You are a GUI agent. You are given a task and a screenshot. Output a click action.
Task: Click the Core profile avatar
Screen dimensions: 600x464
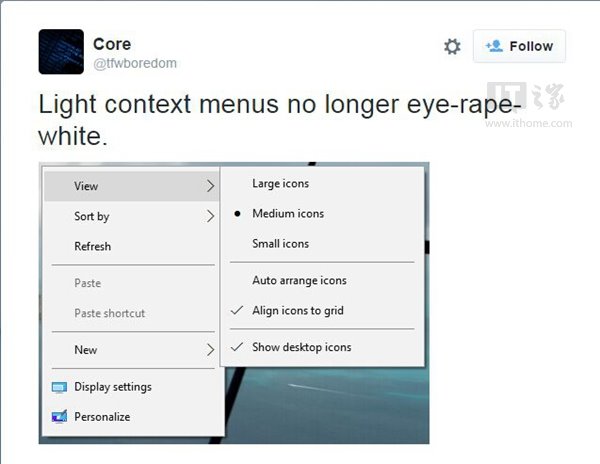[61, 51]
